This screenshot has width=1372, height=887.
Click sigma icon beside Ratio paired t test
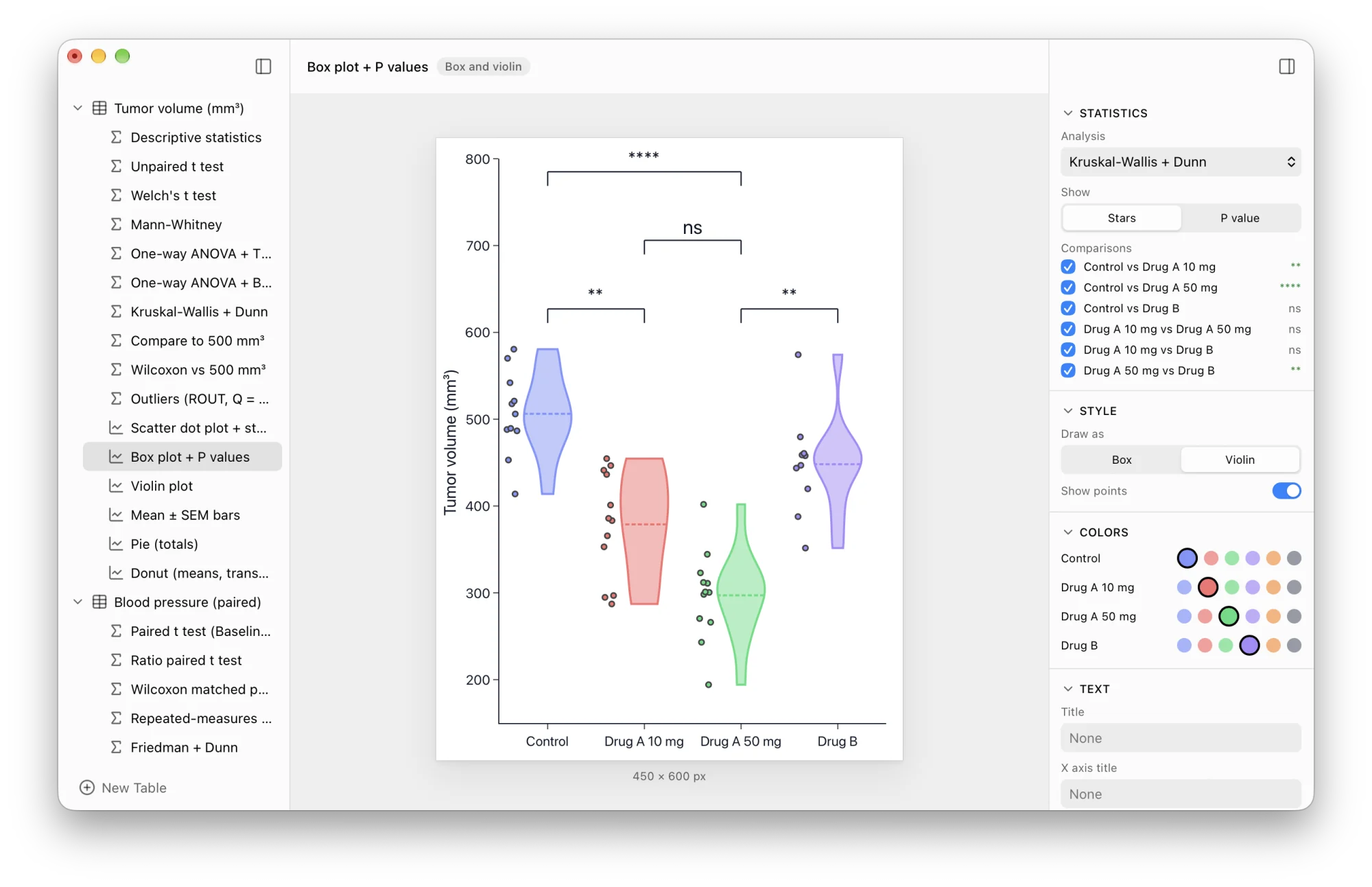point(117,661)
